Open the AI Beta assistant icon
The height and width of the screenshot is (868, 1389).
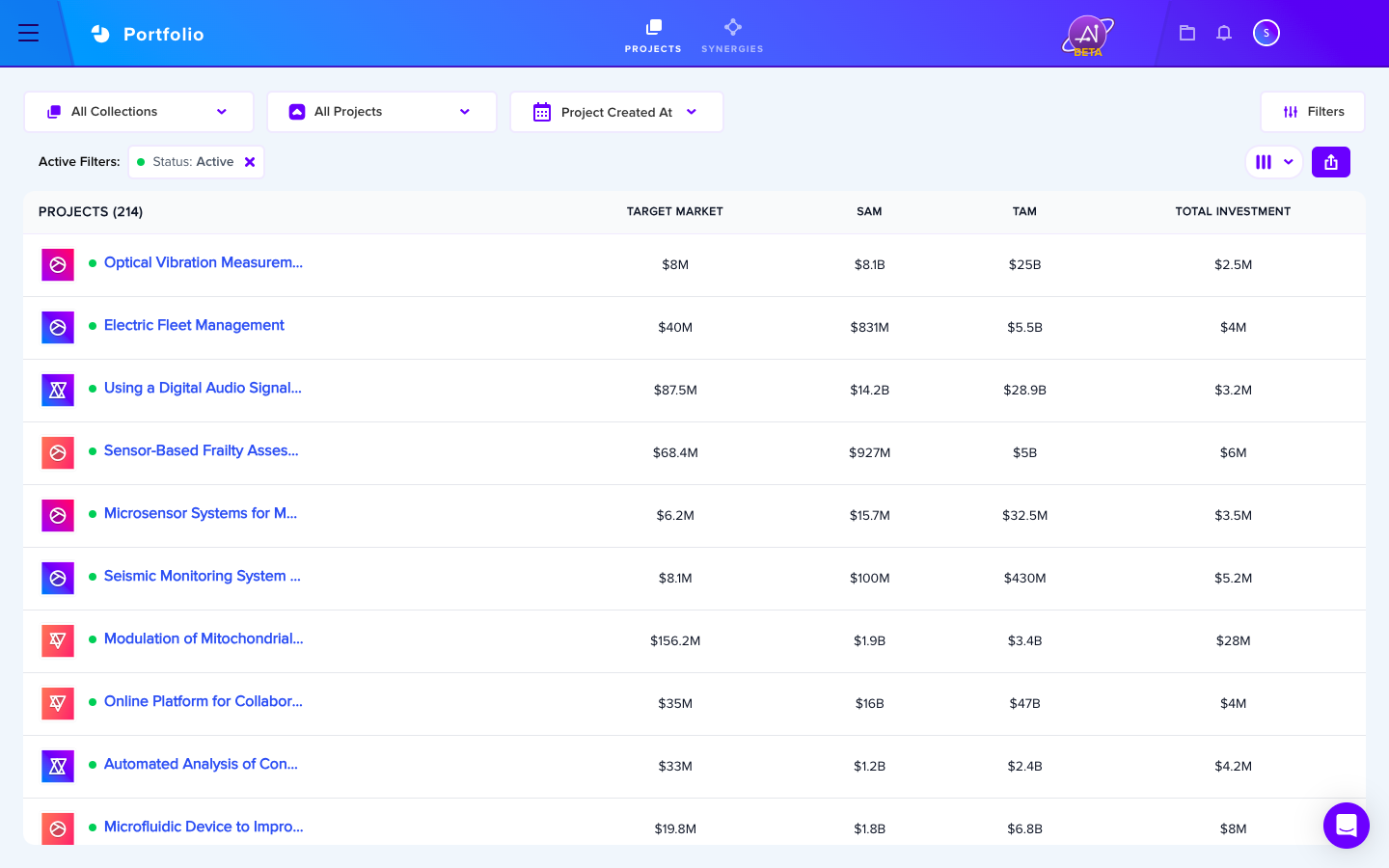pos(1088,36)
